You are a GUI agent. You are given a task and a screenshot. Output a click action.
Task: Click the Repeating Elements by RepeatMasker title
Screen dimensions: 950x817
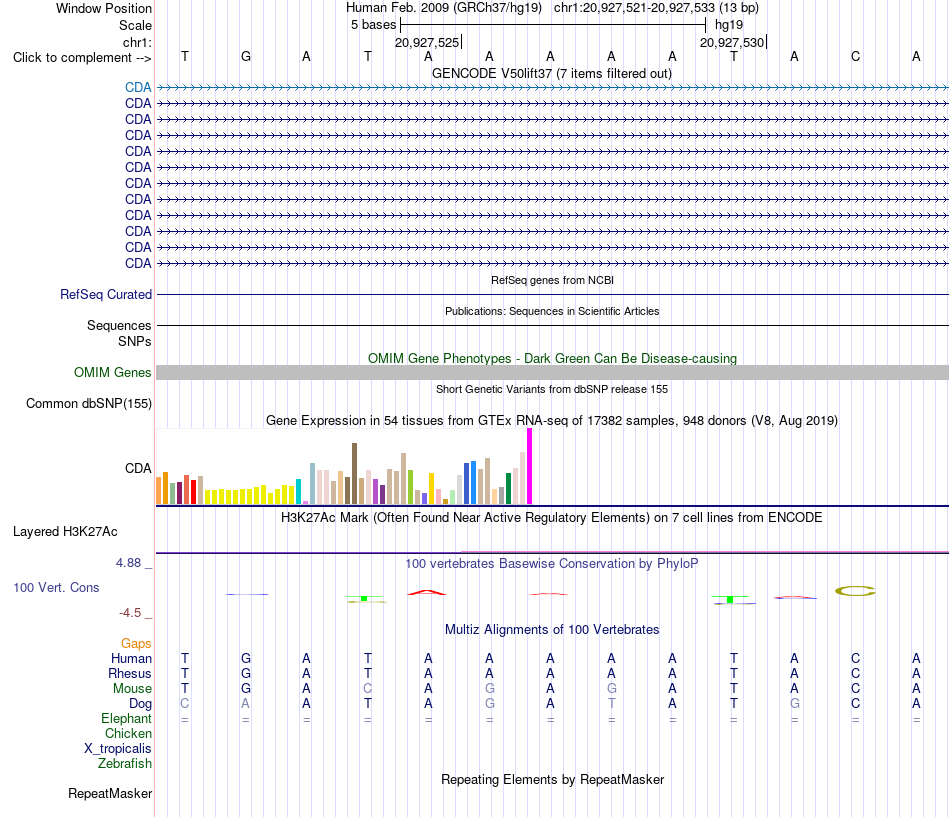click(x=552, y=780)
